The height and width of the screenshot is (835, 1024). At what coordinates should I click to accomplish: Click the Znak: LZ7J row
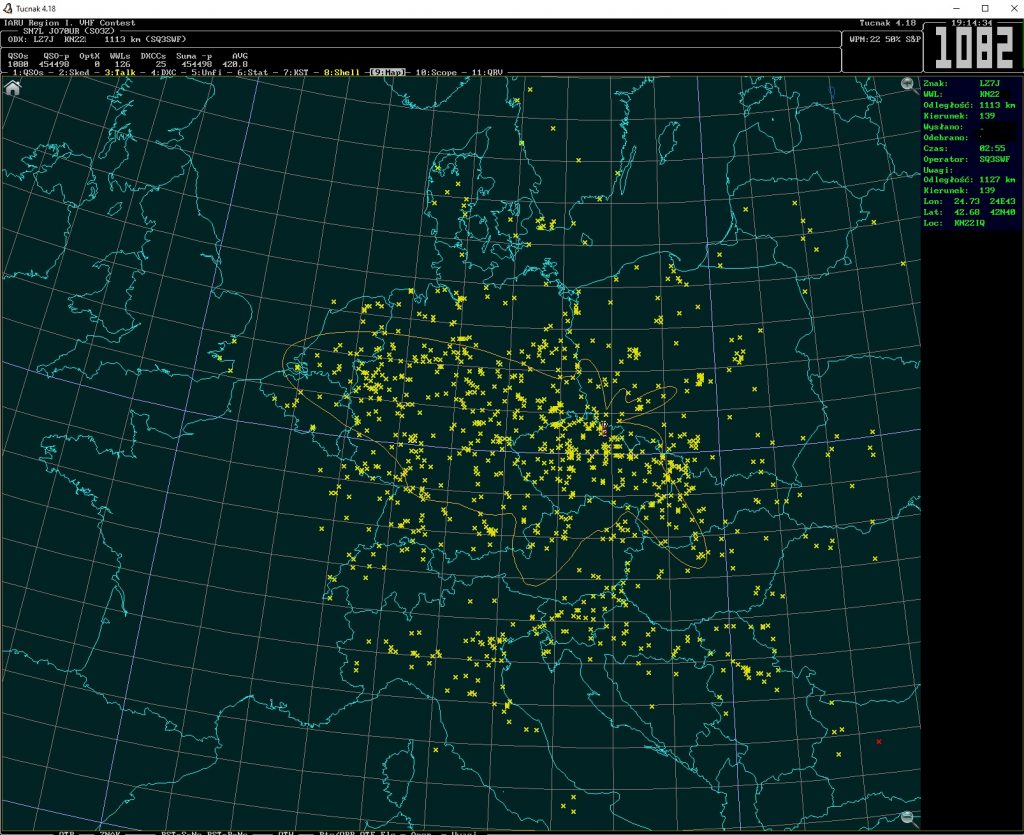[x=961, y=84]
